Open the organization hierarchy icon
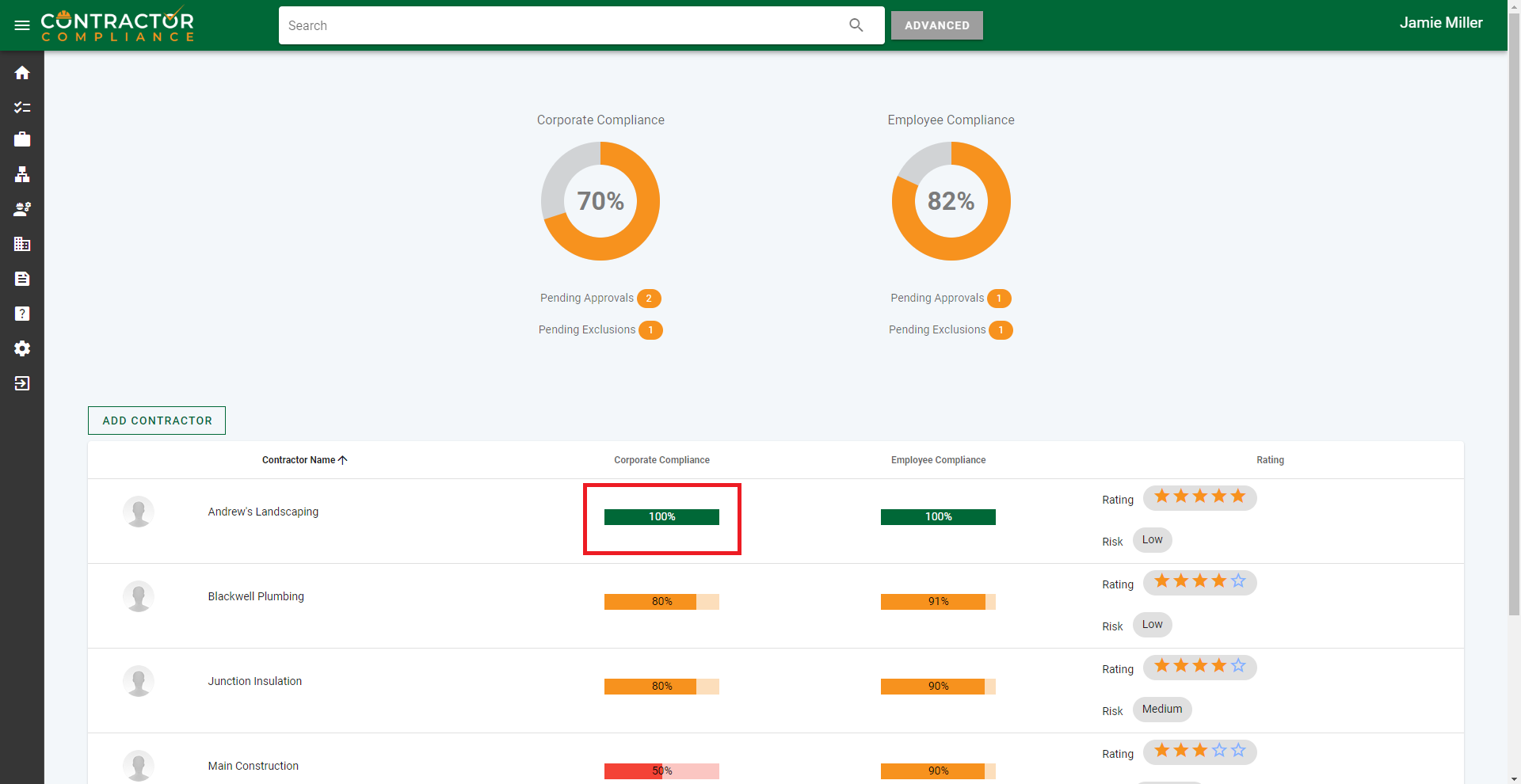The image size is (1521, 784). click(22, 174)
